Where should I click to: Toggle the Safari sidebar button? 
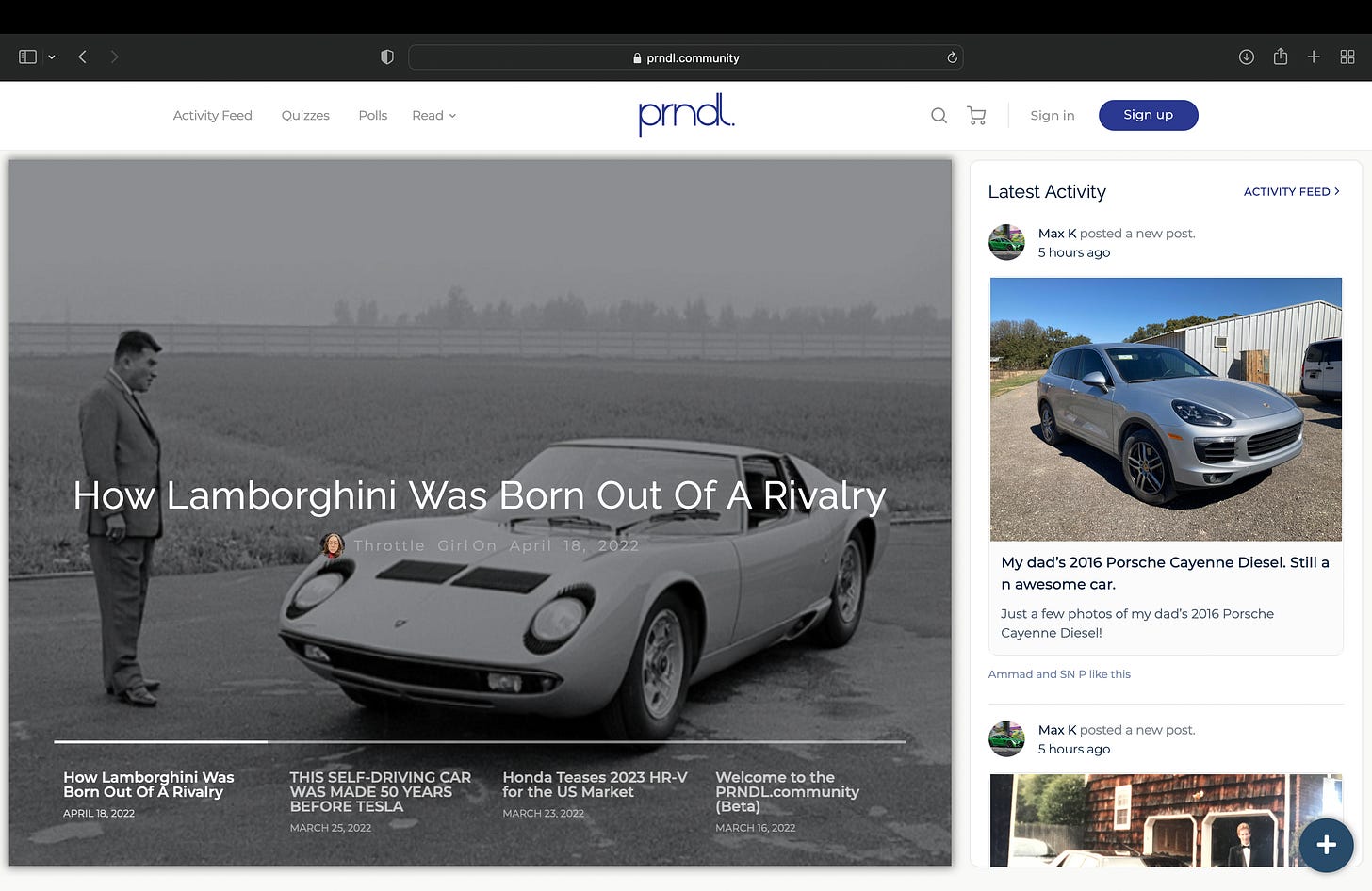point(27,57)
